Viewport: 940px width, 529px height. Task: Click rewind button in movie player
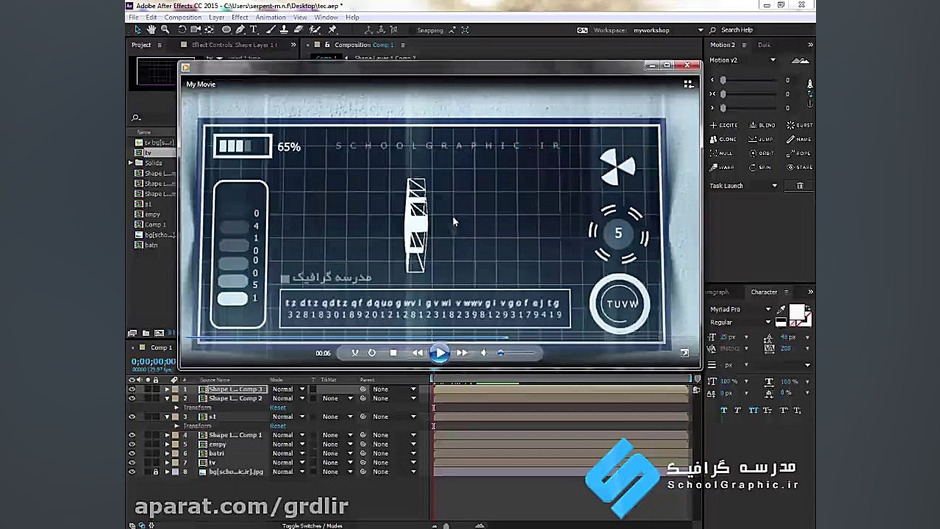417,353
